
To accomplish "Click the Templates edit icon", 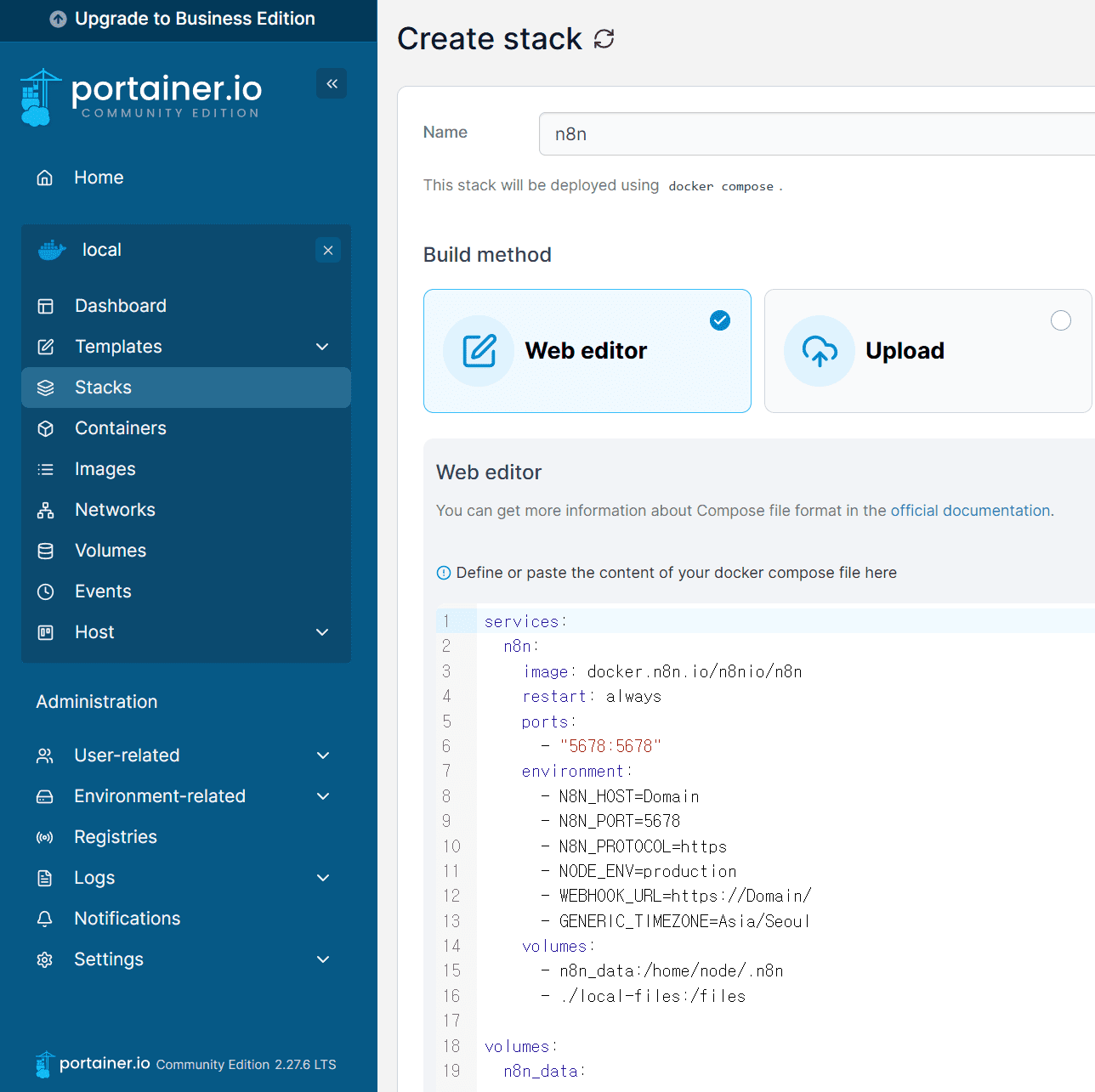I will click(46, 347).
